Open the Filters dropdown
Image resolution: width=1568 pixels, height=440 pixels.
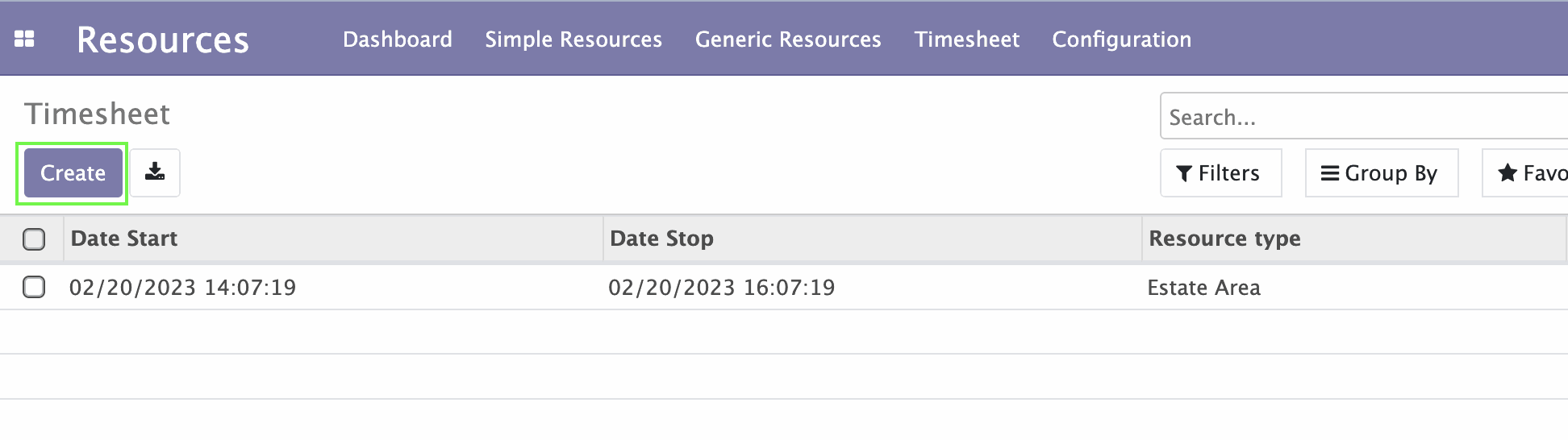[1220, 172]
